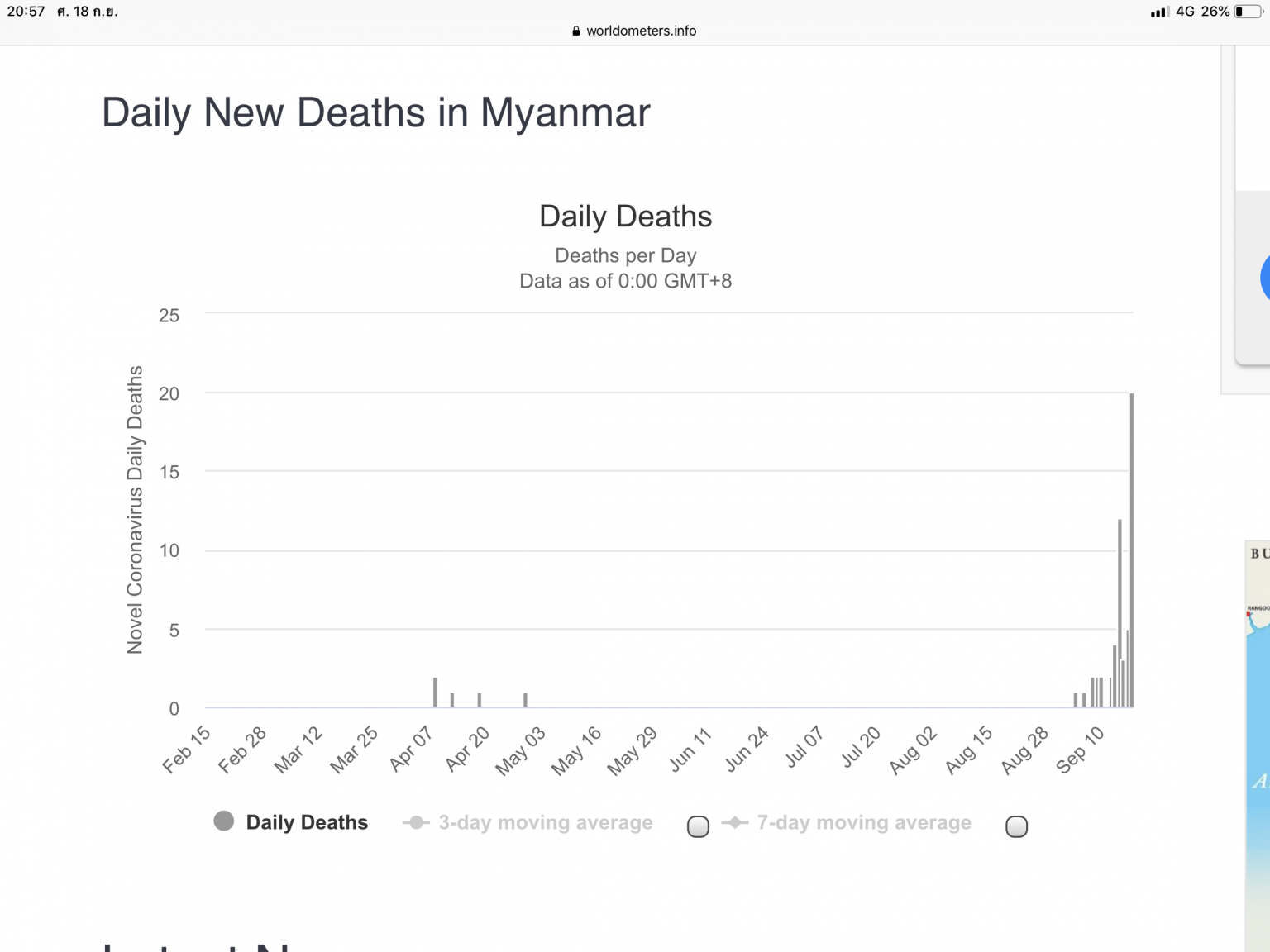Click the 3-day moving average legend marker
This screenshot has width=1270, height=952.
(x=416, y=822)
